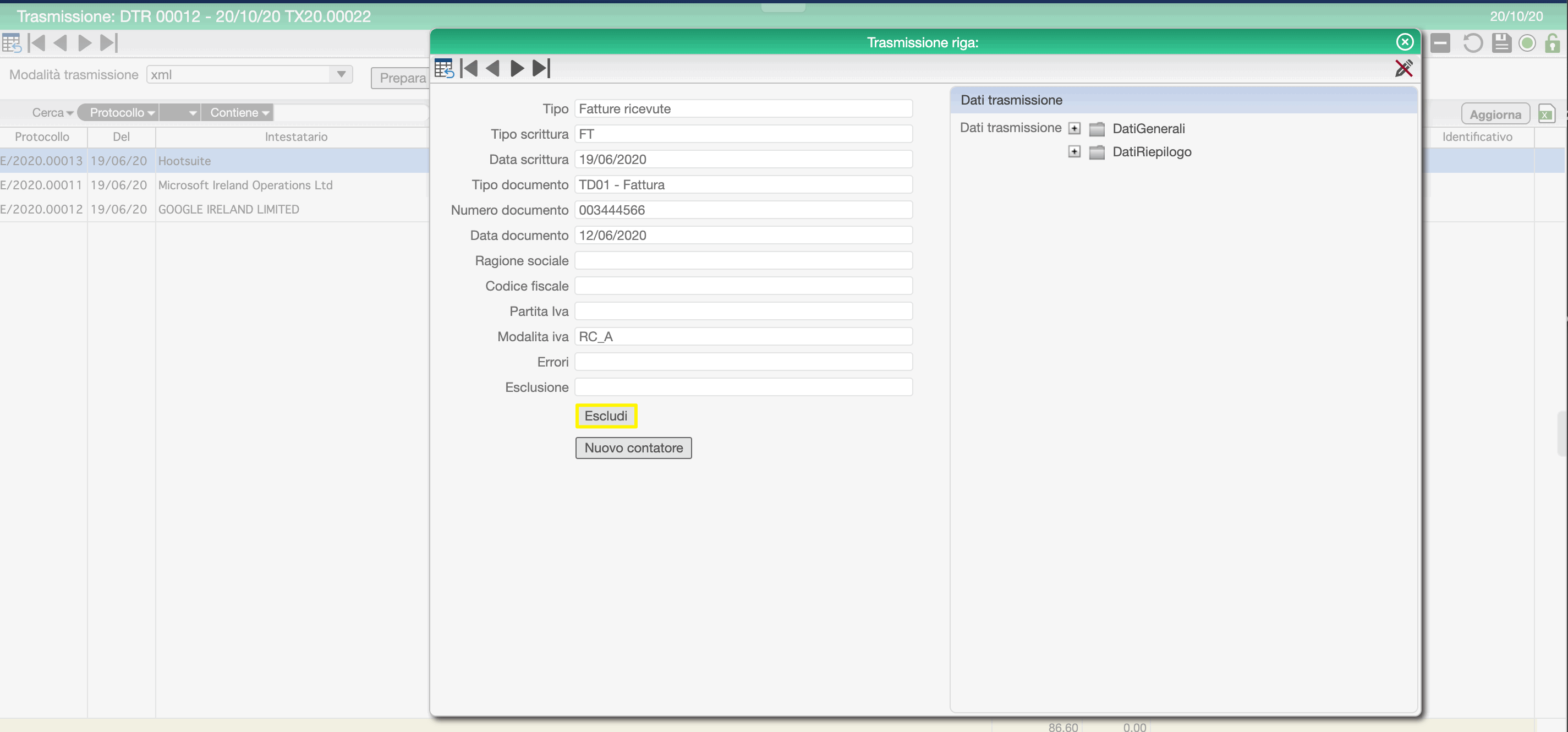Click the Prepara button
The height and width of the screenshot is (732, 1568).
pos(402,78)
